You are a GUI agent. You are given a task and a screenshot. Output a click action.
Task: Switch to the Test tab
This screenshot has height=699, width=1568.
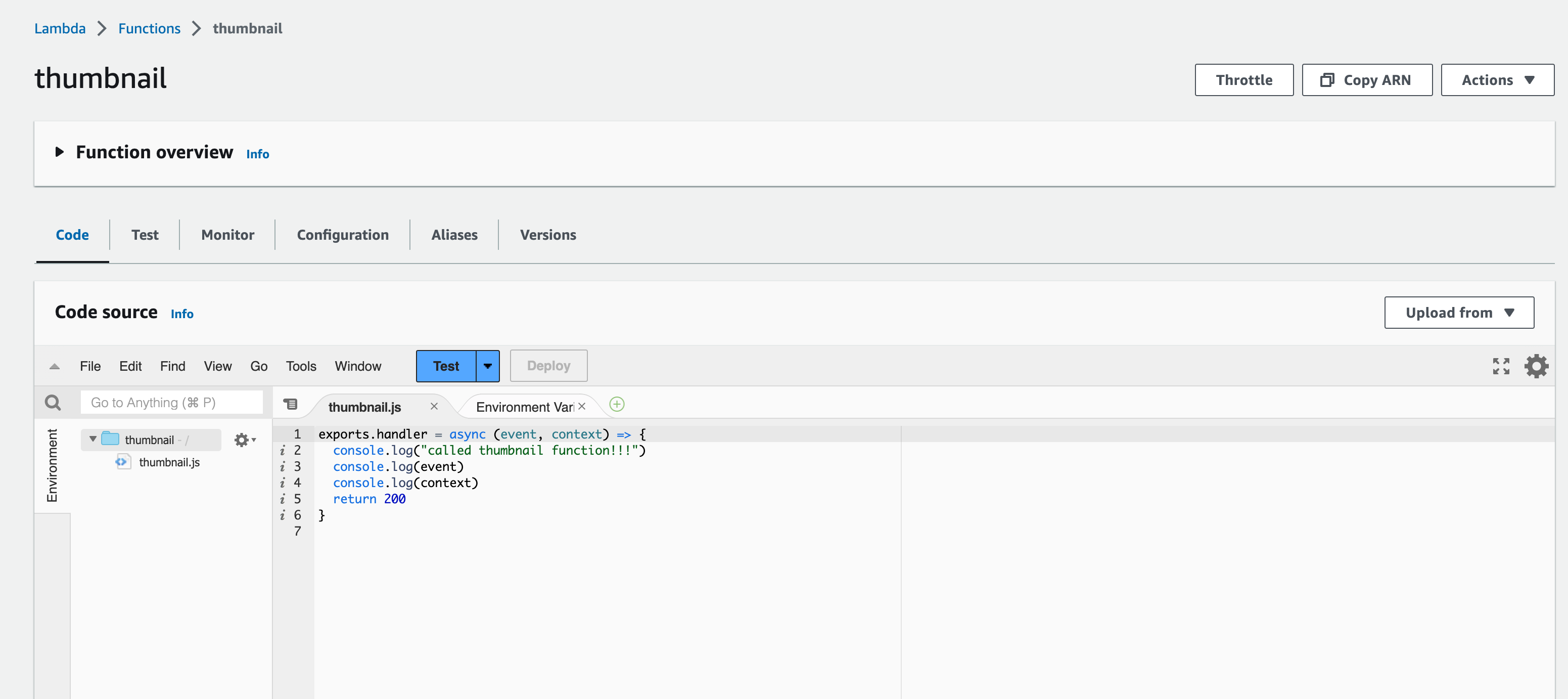click(145, 235)
